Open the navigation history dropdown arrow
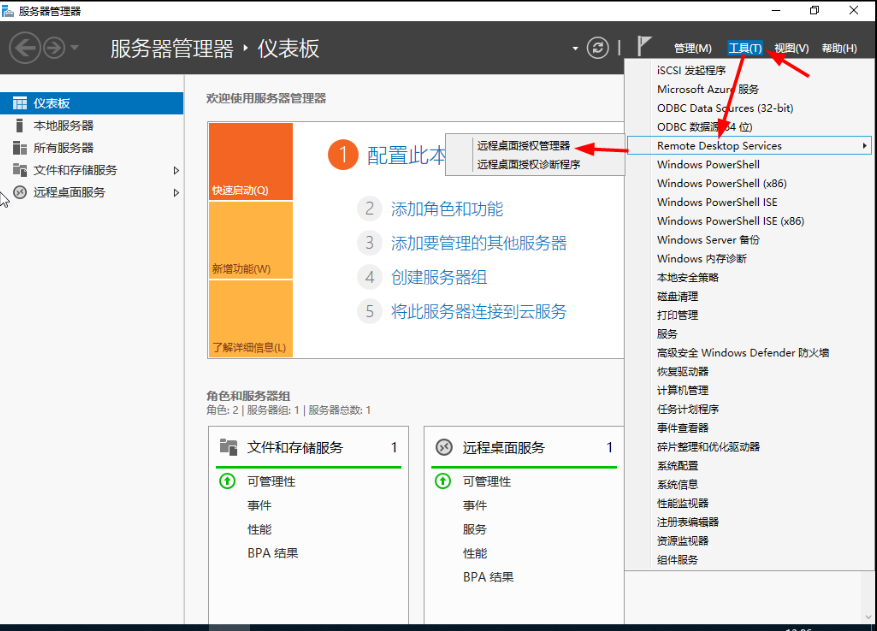877x631 pixels. [x=74, y=48]
